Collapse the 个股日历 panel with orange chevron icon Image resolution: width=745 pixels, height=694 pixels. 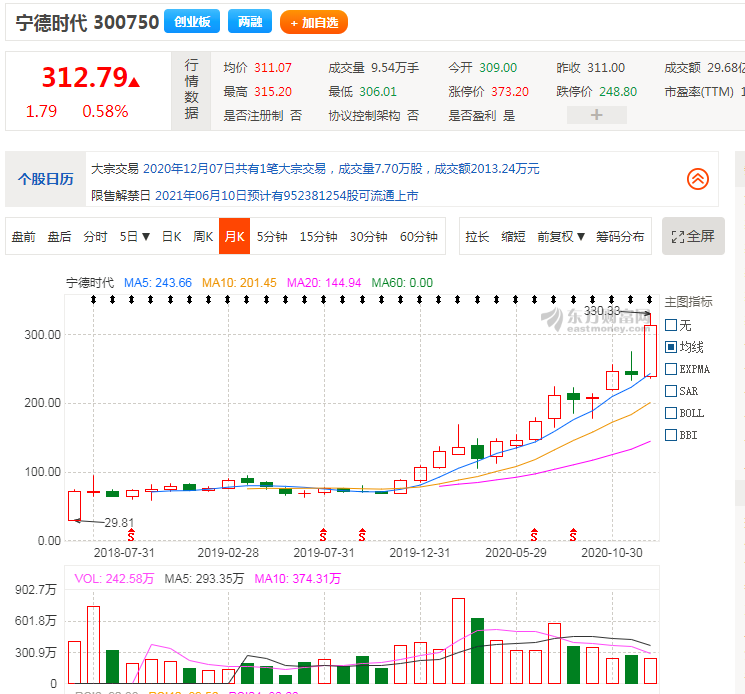pyautogui.click(x=697, y=179)
